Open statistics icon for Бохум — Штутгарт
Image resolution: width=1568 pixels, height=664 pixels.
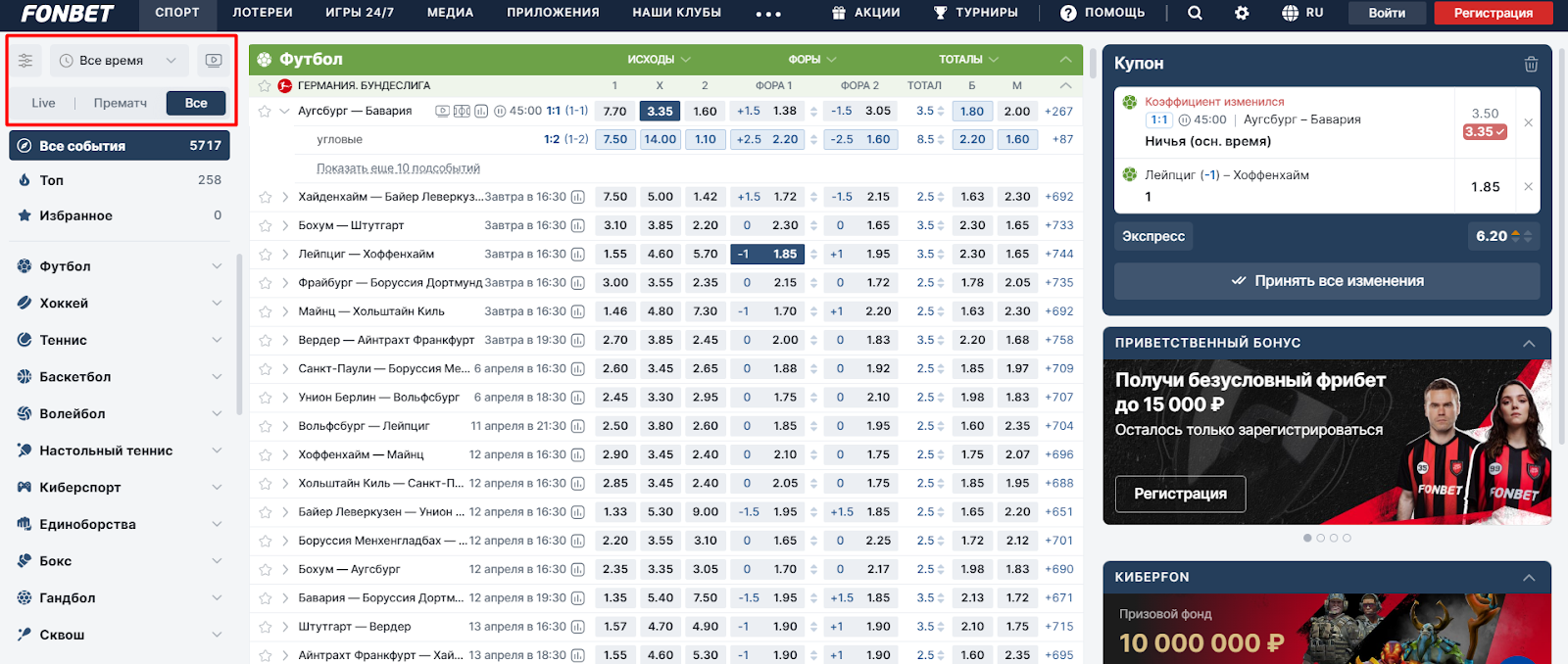[578, 225]
